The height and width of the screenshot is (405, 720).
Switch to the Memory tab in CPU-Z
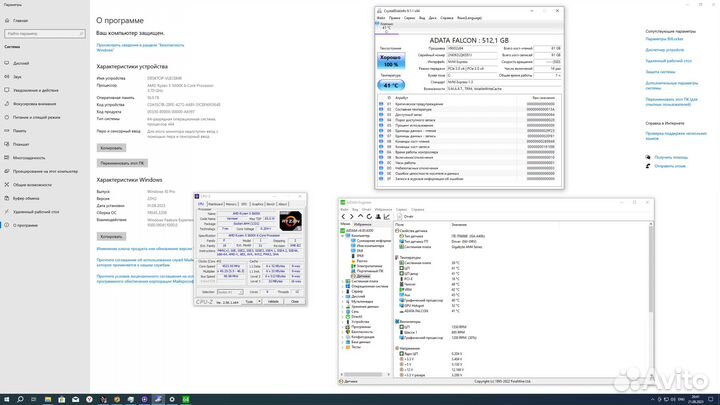tap(232, 203)
